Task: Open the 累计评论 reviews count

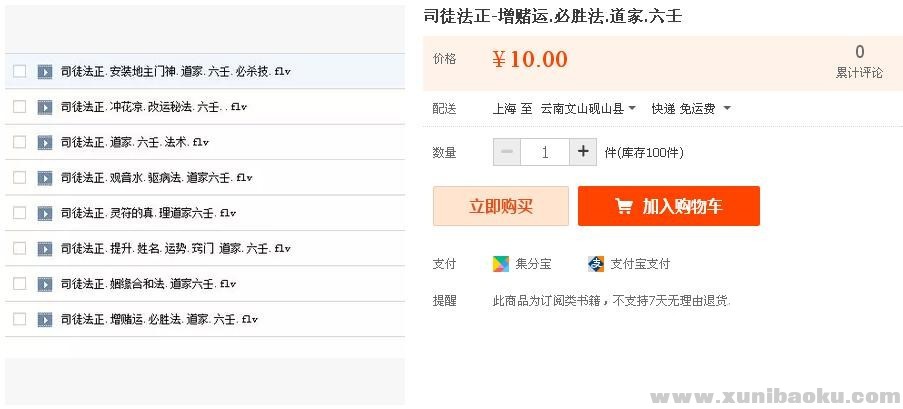Action: pos(859,62)
